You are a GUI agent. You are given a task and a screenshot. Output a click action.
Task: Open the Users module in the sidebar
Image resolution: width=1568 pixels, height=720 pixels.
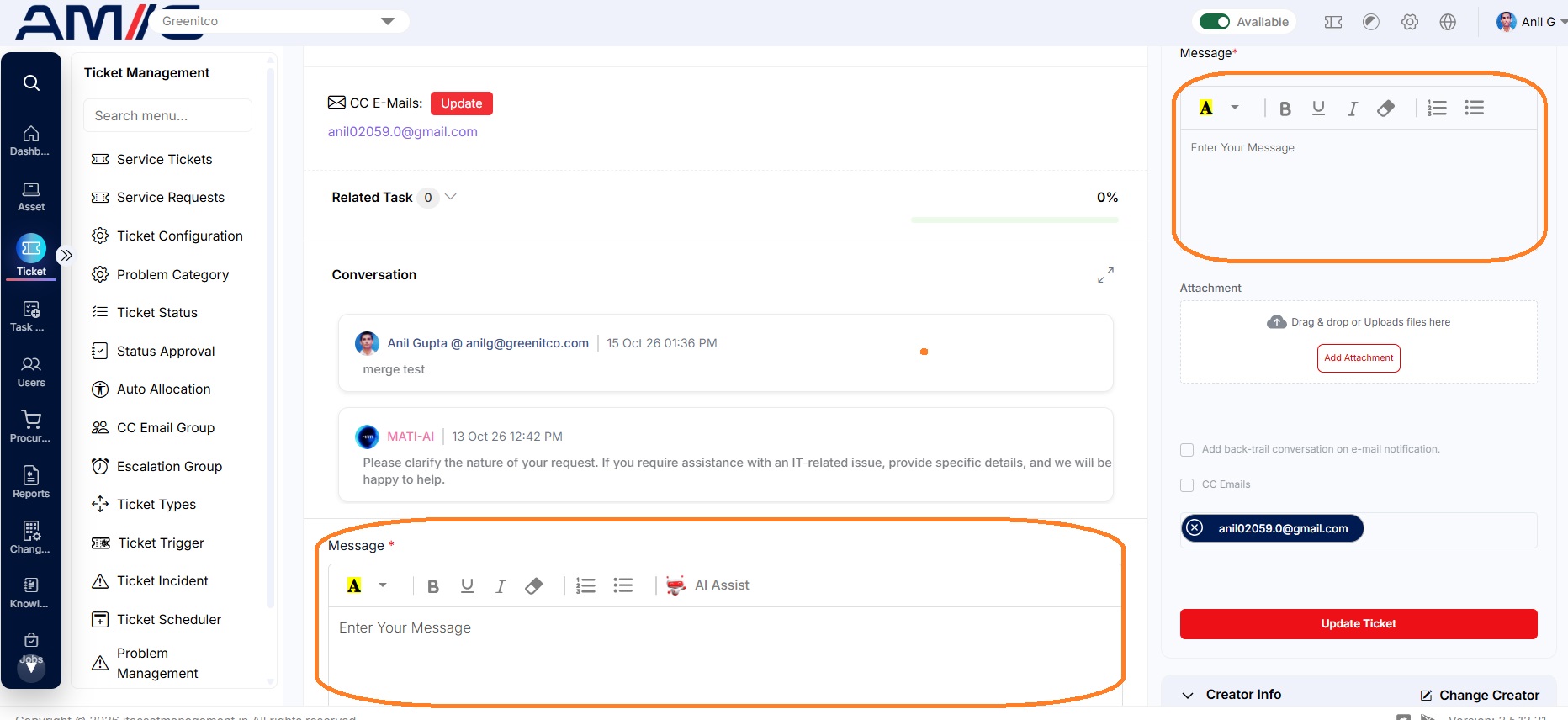click(x=31, y=372)
